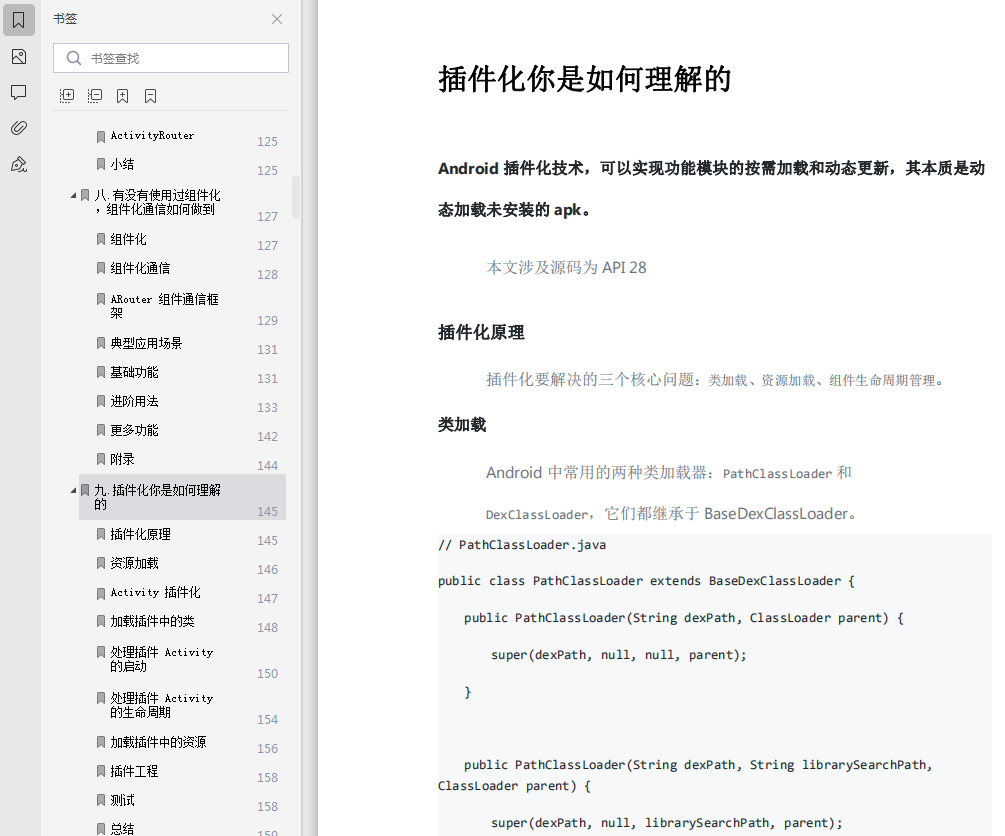Click page number 129 of ARouter row
1005x836 pixels.
[x=267, y=321]
